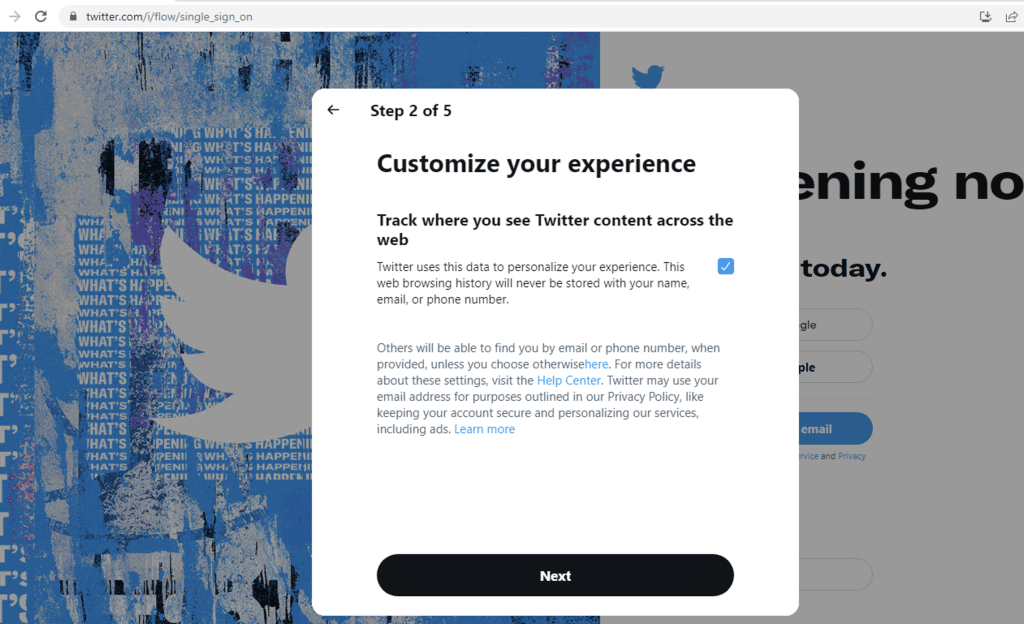Go back using the modal's left arrow

(333, 110)
